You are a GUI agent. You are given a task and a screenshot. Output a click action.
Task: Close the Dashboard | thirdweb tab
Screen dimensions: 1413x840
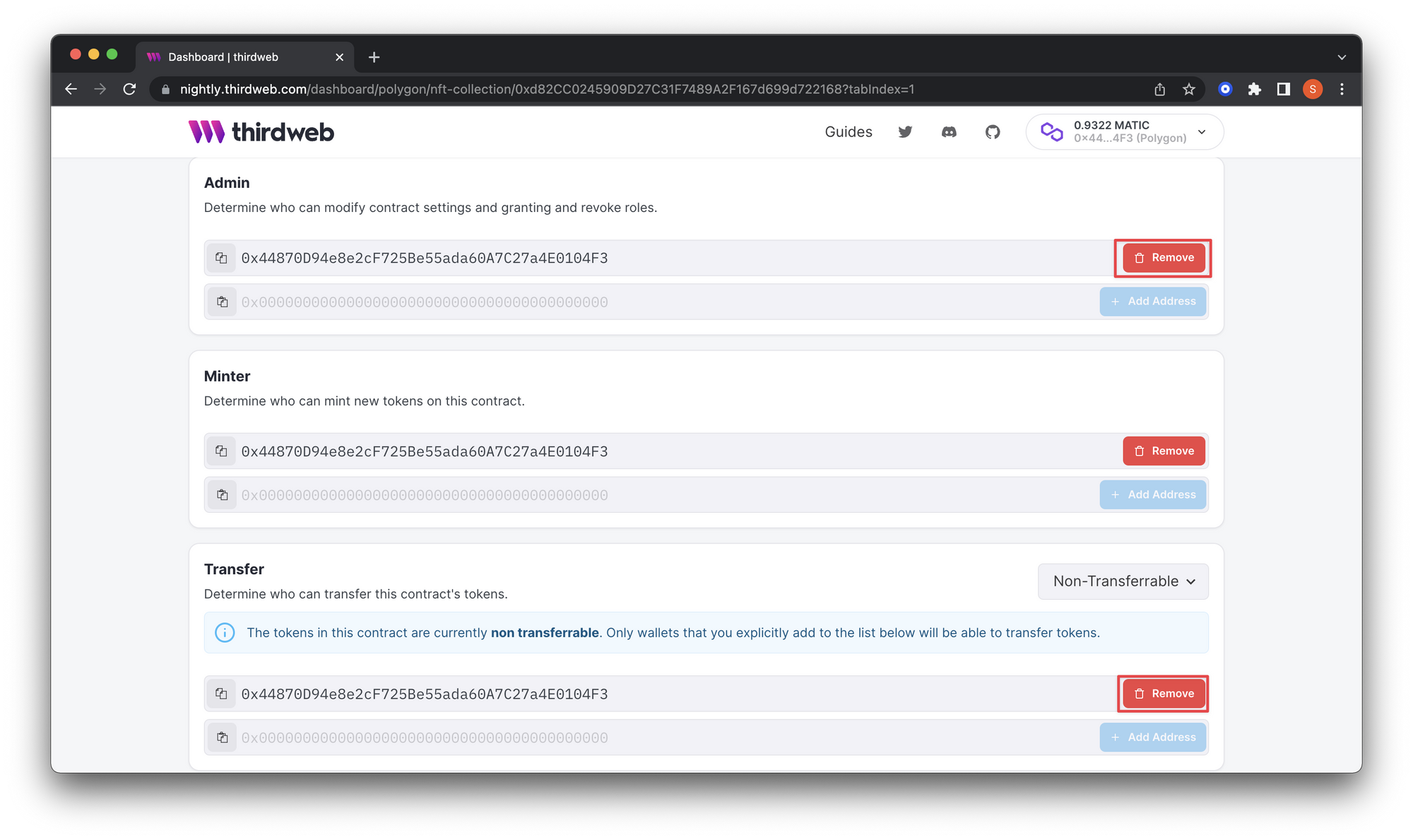pos(339,57)
